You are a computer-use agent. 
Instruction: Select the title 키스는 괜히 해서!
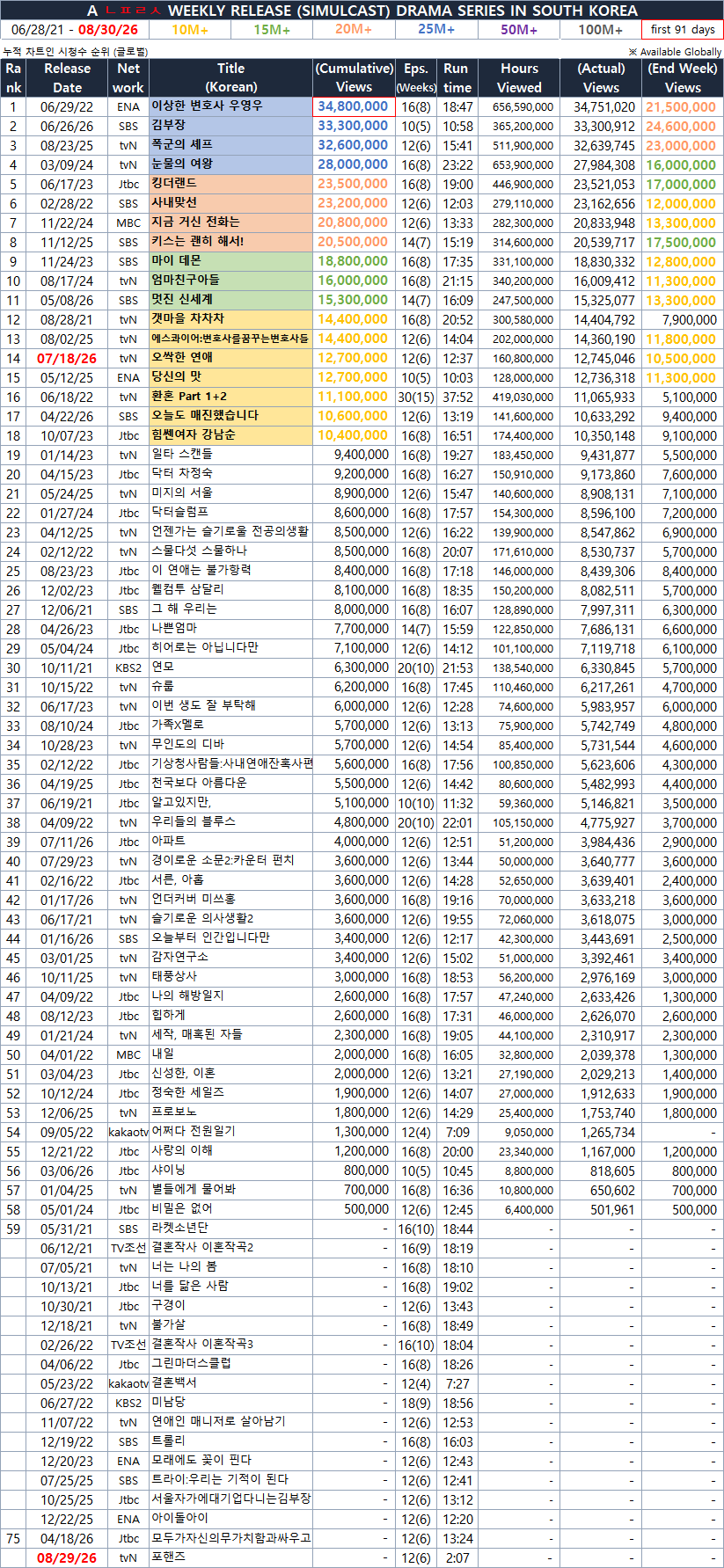click(x=198, y=241)
